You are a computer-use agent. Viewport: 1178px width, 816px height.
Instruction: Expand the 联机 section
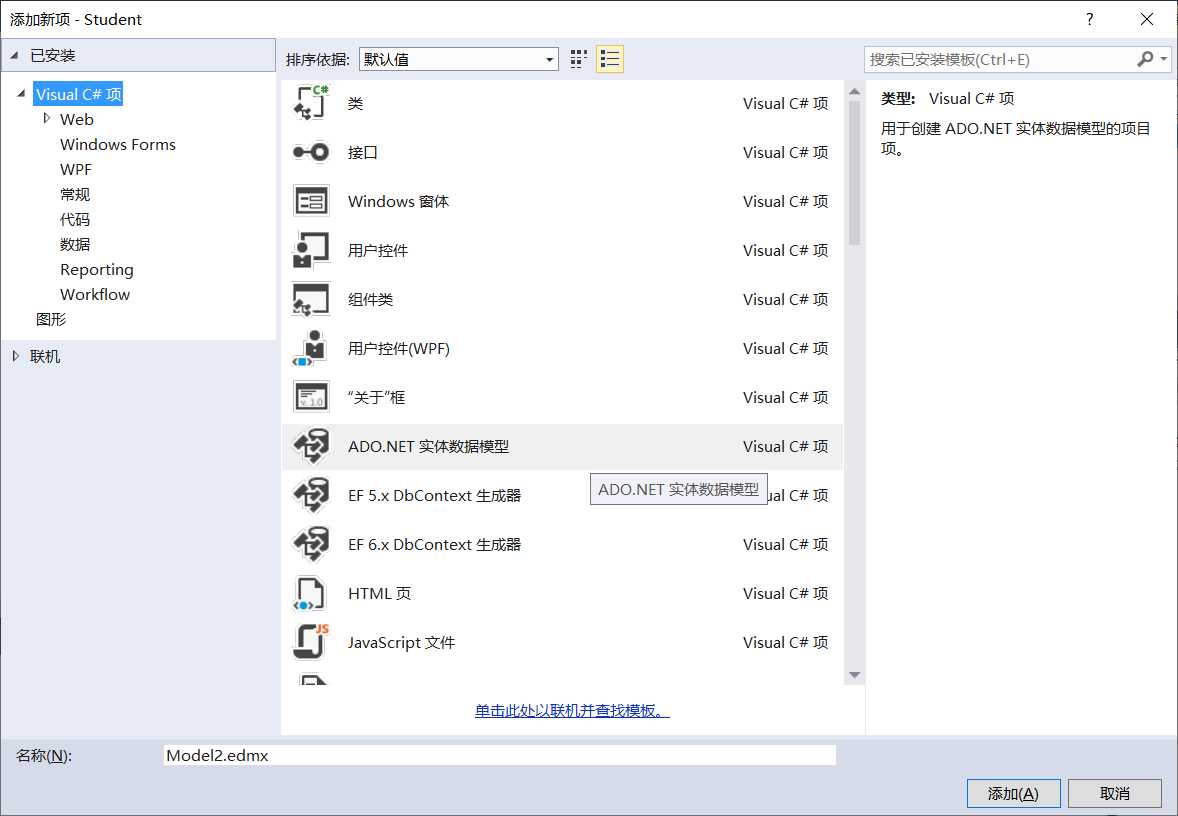point(16,356)
